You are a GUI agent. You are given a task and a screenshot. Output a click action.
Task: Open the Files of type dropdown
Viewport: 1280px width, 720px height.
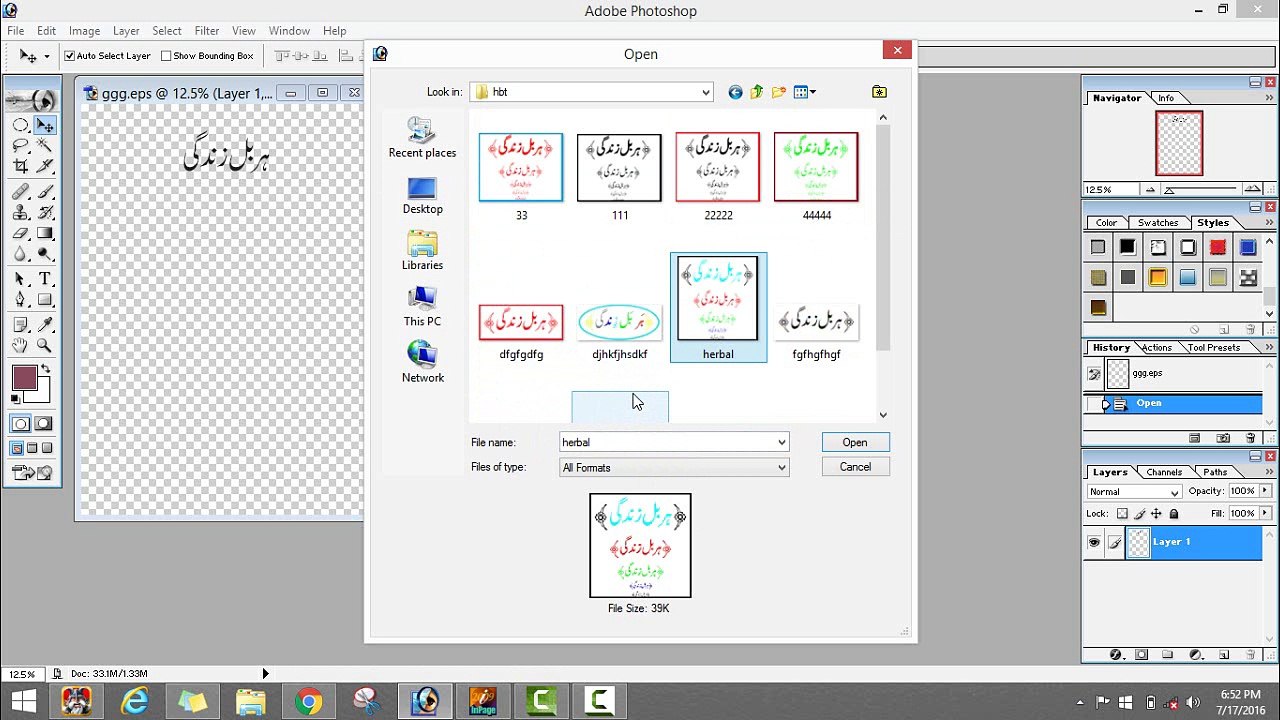[781, 467]
